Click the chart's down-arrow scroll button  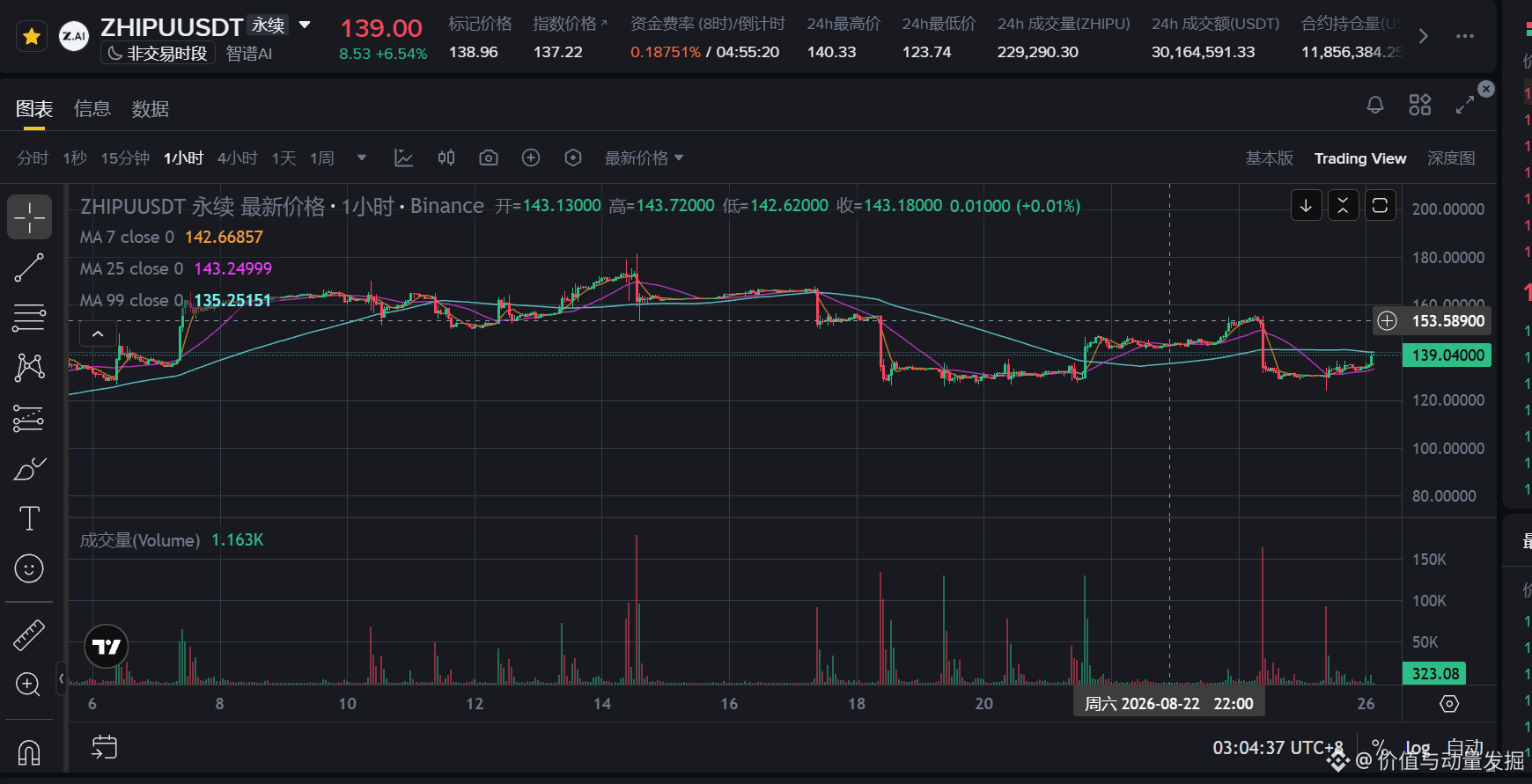(1307, 206)
